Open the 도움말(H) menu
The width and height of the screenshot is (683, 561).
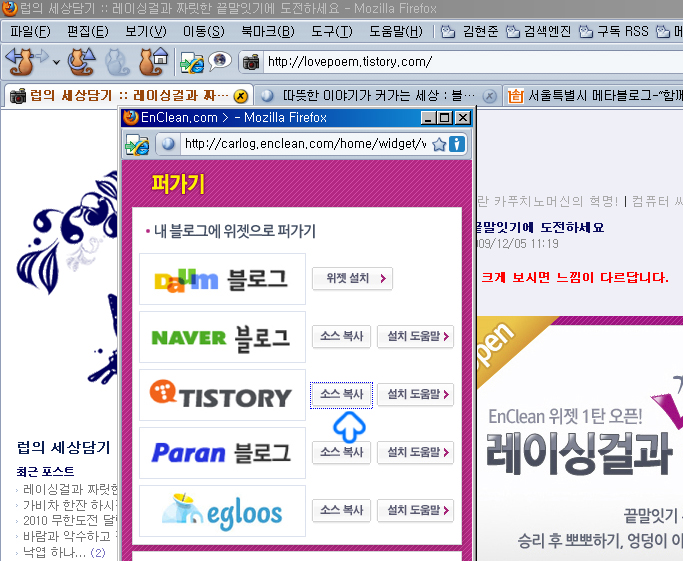coord(396,31)
